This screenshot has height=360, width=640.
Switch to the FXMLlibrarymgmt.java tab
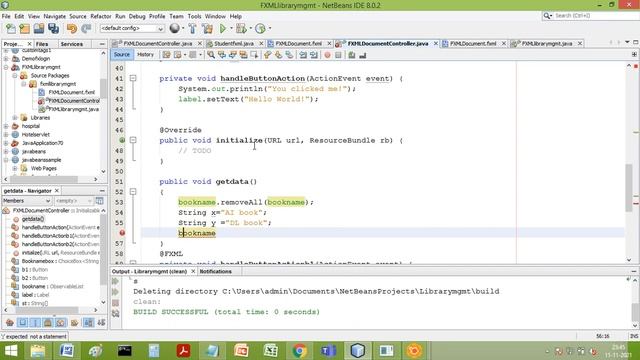(x=547, y=43)
